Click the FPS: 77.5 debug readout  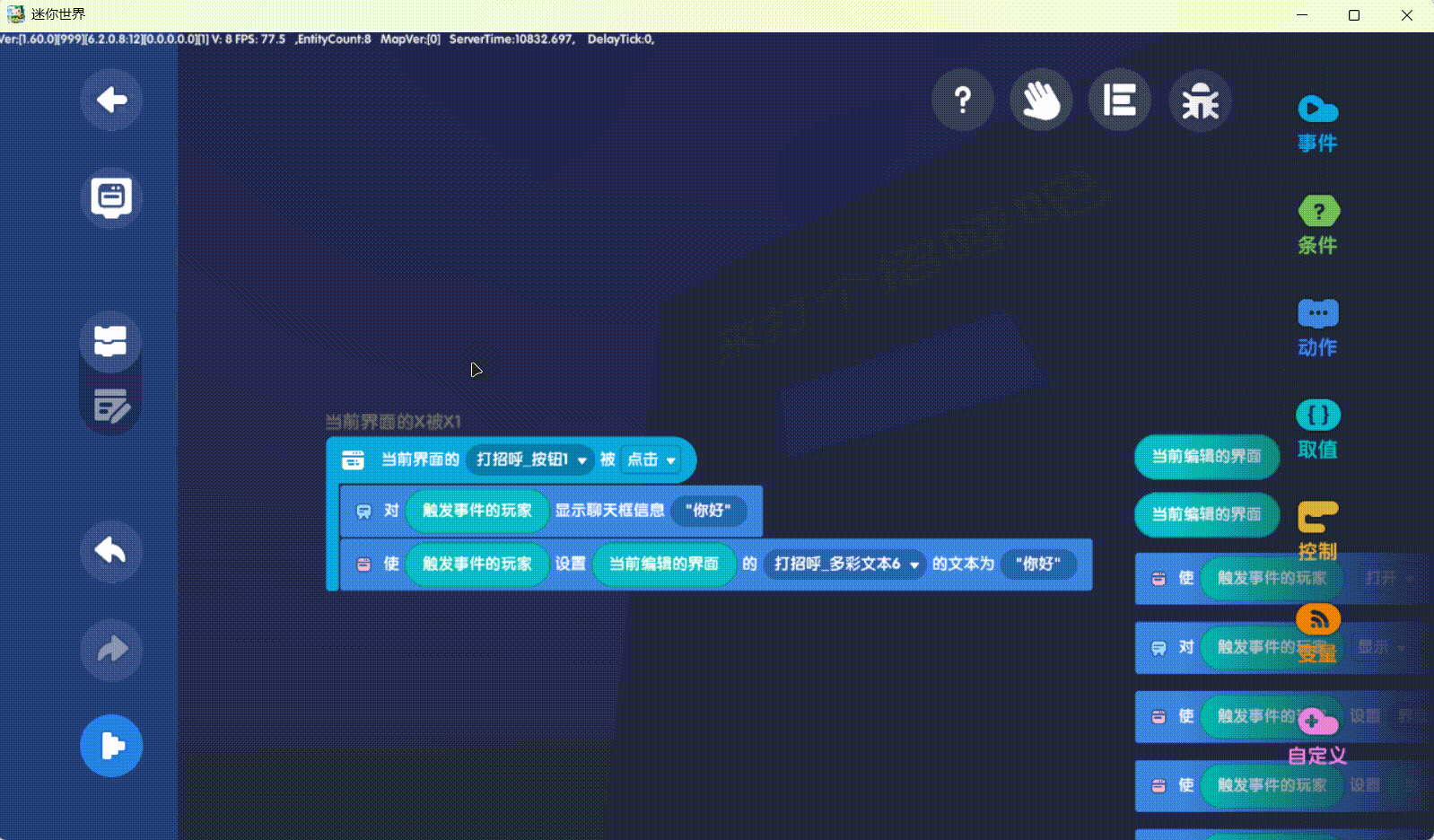coord(260,39)
